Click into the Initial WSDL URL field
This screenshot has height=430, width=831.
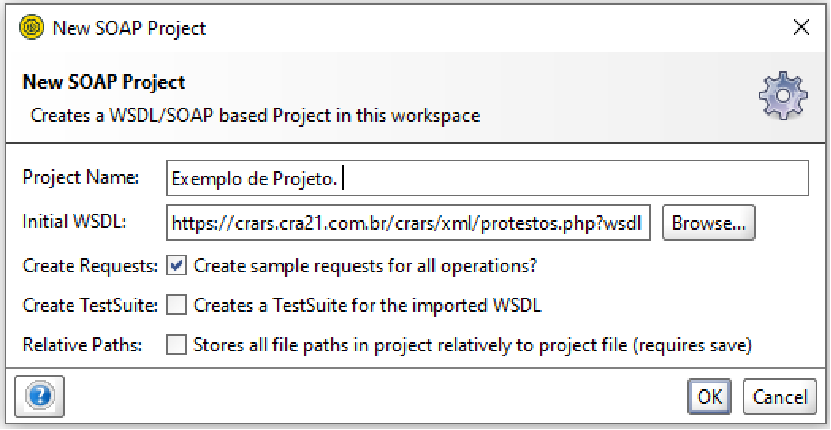point(410,223)
